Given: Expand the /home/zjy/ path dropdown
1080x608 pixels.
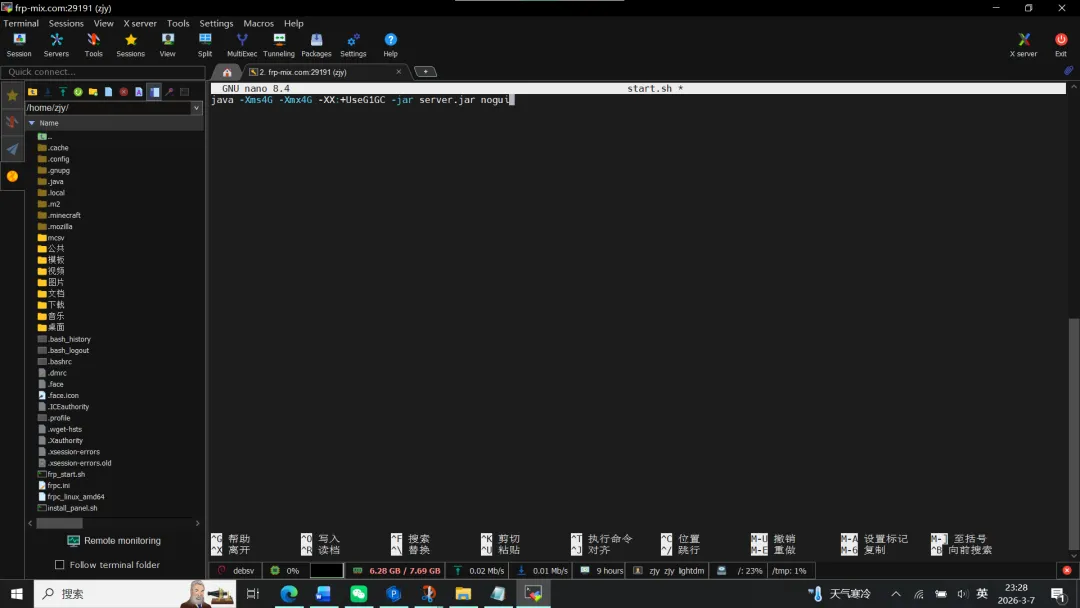Looking at the screenshot, I should coord(196,107).
